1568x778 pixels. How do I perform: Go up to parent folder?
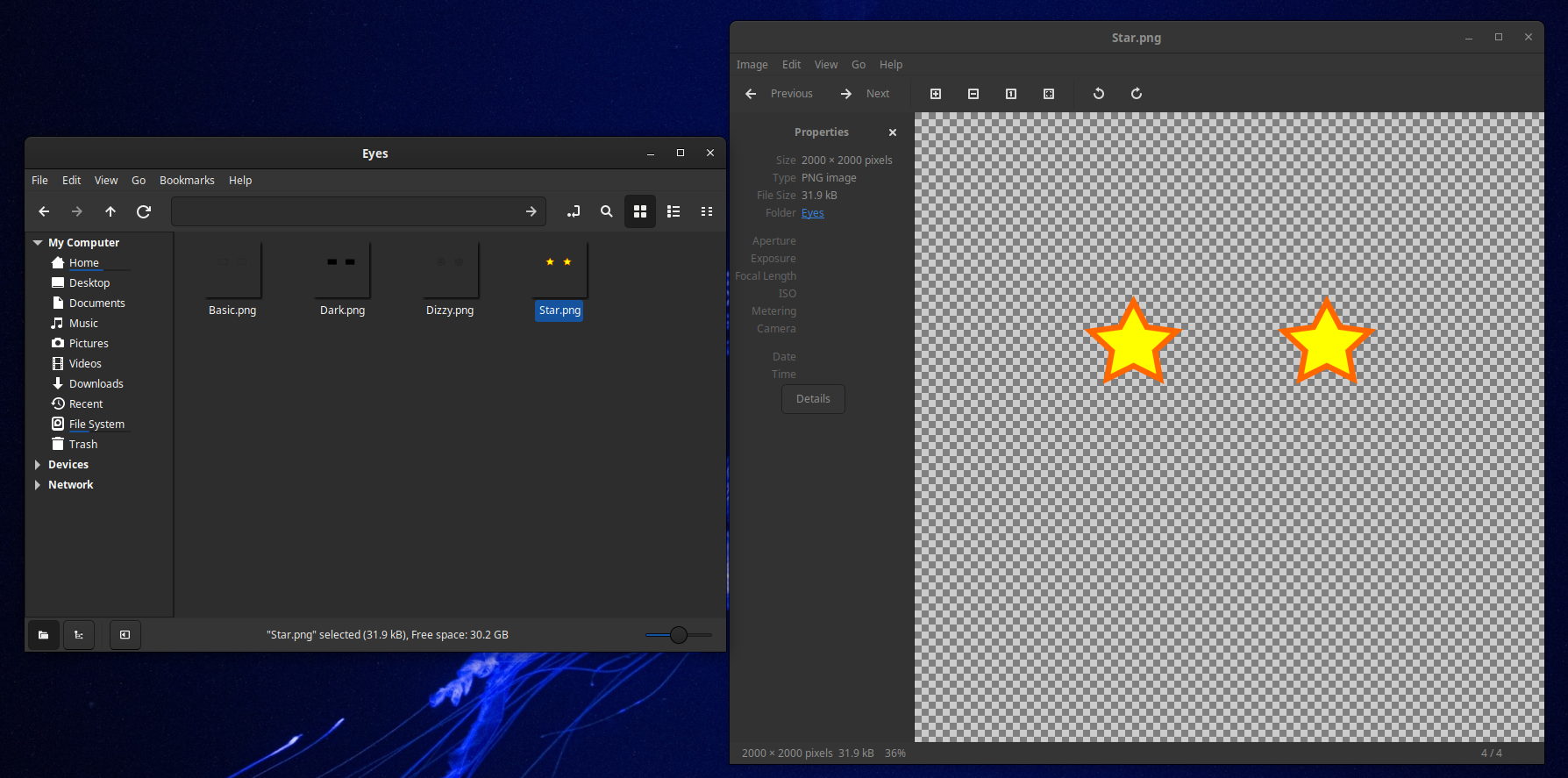click(110, 211)
